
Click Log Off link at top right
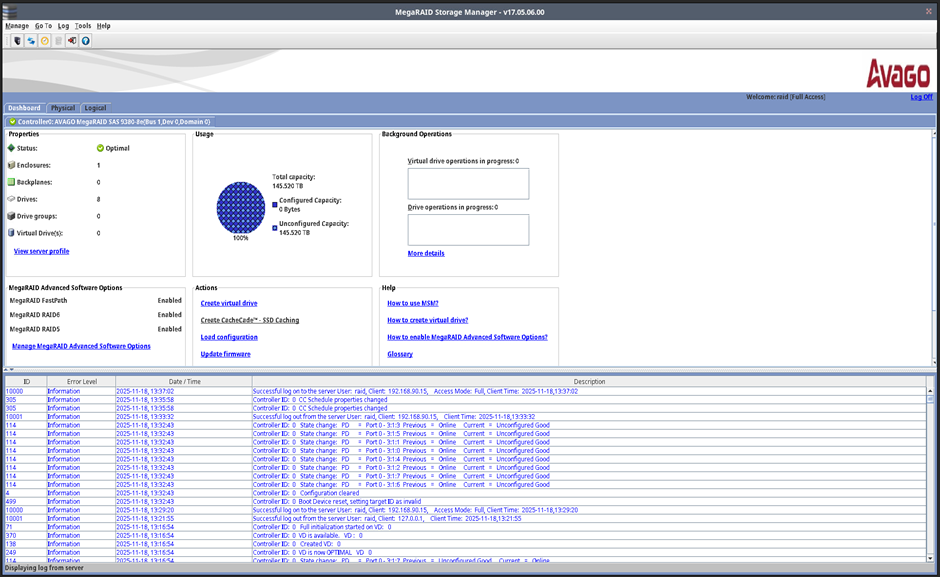[921, 97]
